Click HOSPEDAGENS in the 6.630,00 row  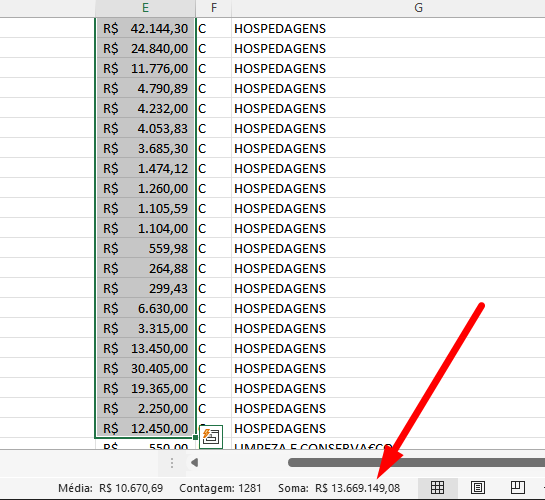[280, 308]
